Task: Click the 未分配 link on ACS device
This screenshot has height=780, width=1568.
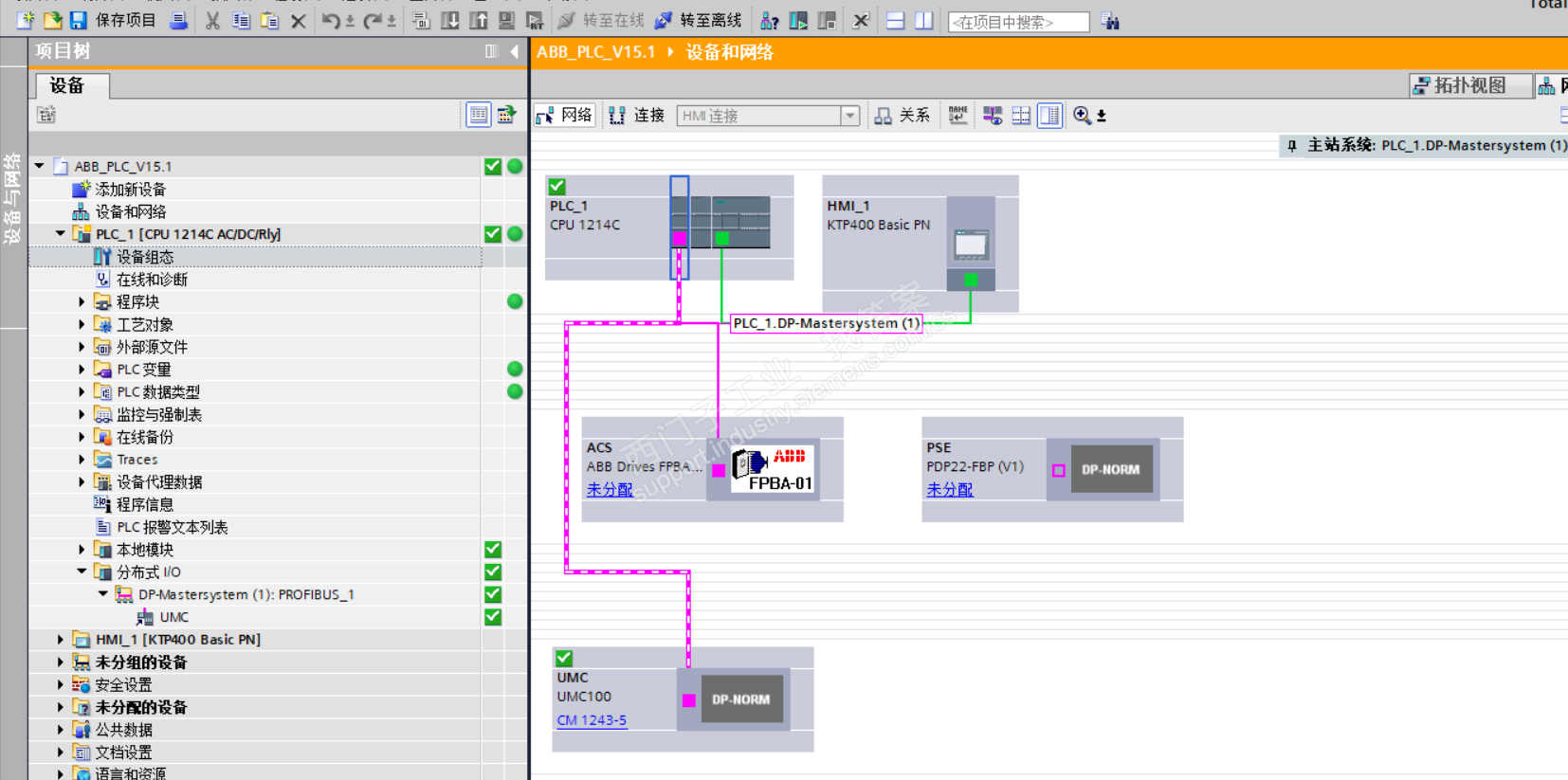Action: 610,489
